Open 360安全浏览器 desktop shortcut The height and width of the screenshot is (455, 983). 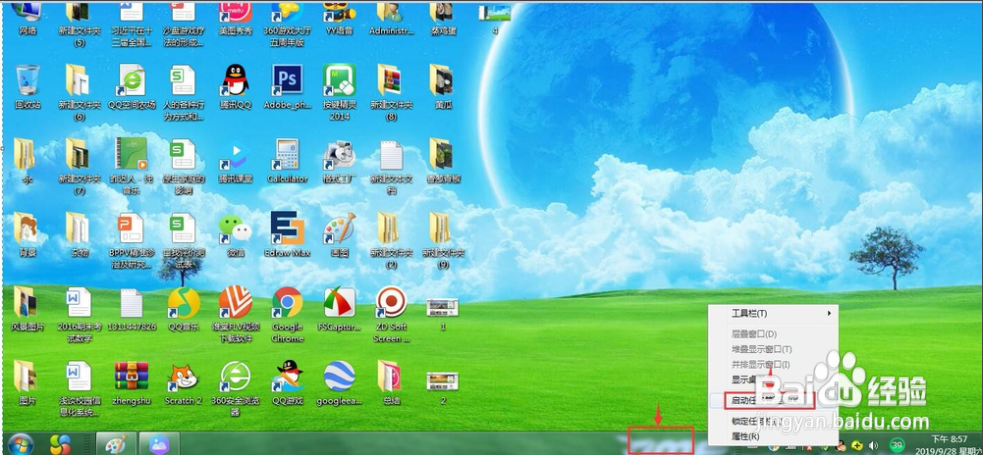[236, 389]
